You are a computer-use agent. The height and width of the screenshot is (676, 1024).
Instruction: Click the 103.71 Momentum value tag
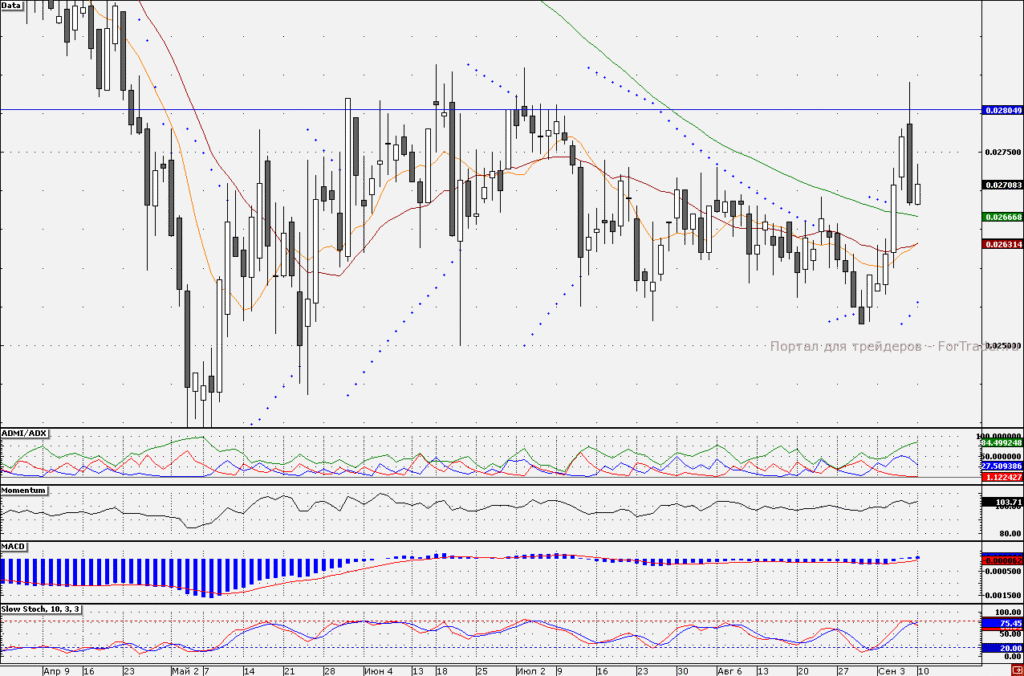(1002, 502)
